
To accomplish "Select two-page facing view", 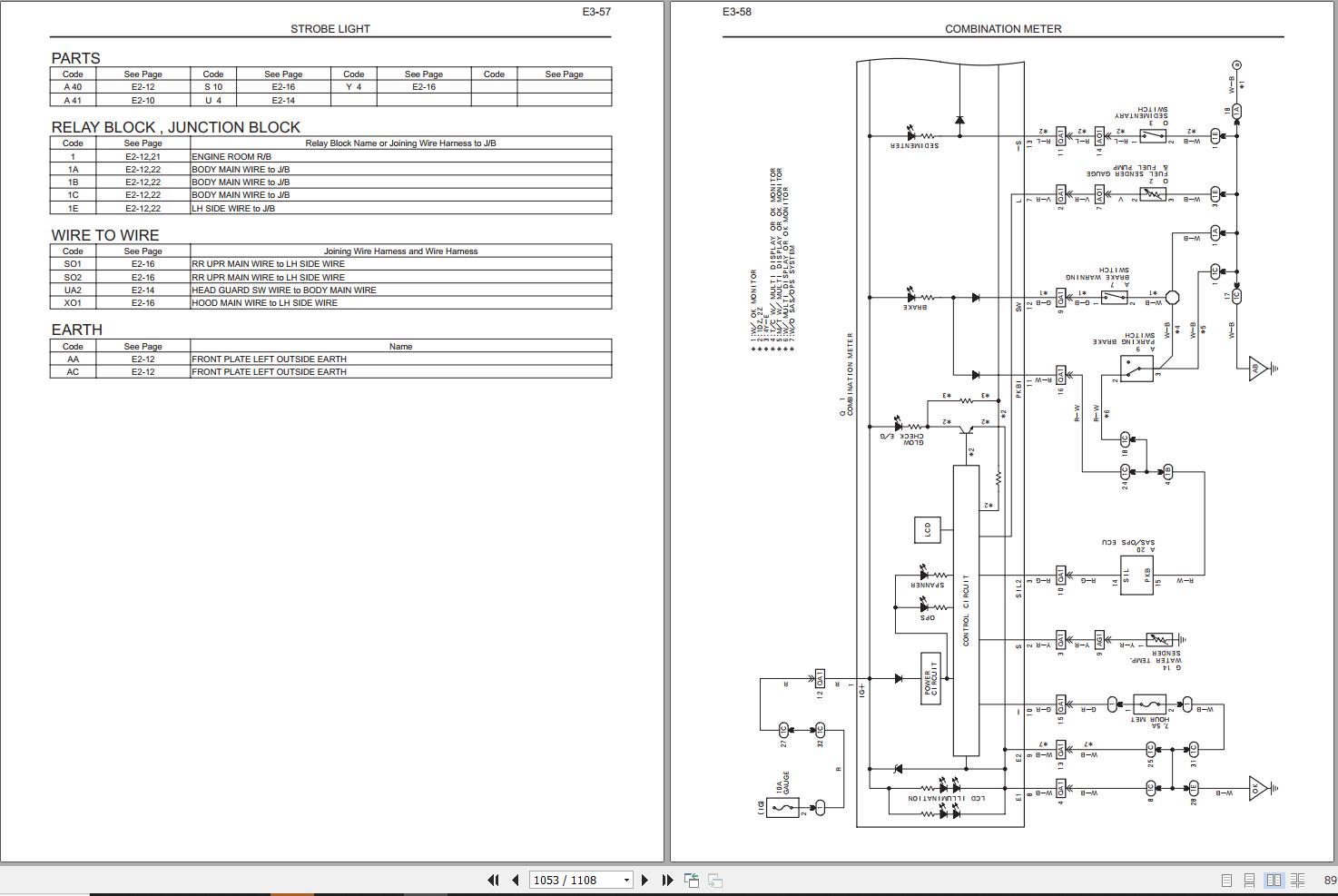I will click(x=1274, y=880).
